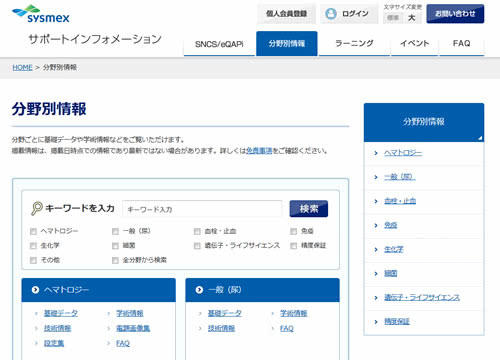Click the magnifying glass keyword icon
This screenshot has height=360, width=500.
click(37, 208)
